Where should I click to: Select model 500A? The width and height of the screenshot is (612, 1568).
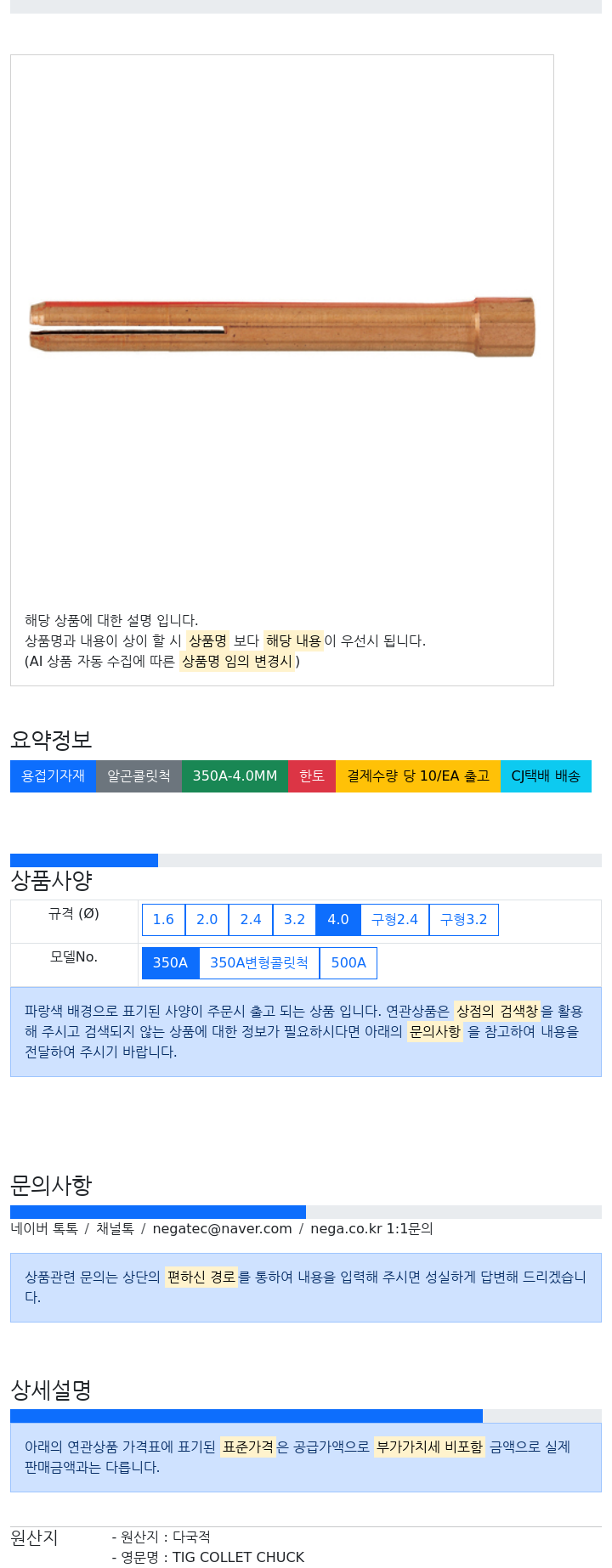(348, 962)
